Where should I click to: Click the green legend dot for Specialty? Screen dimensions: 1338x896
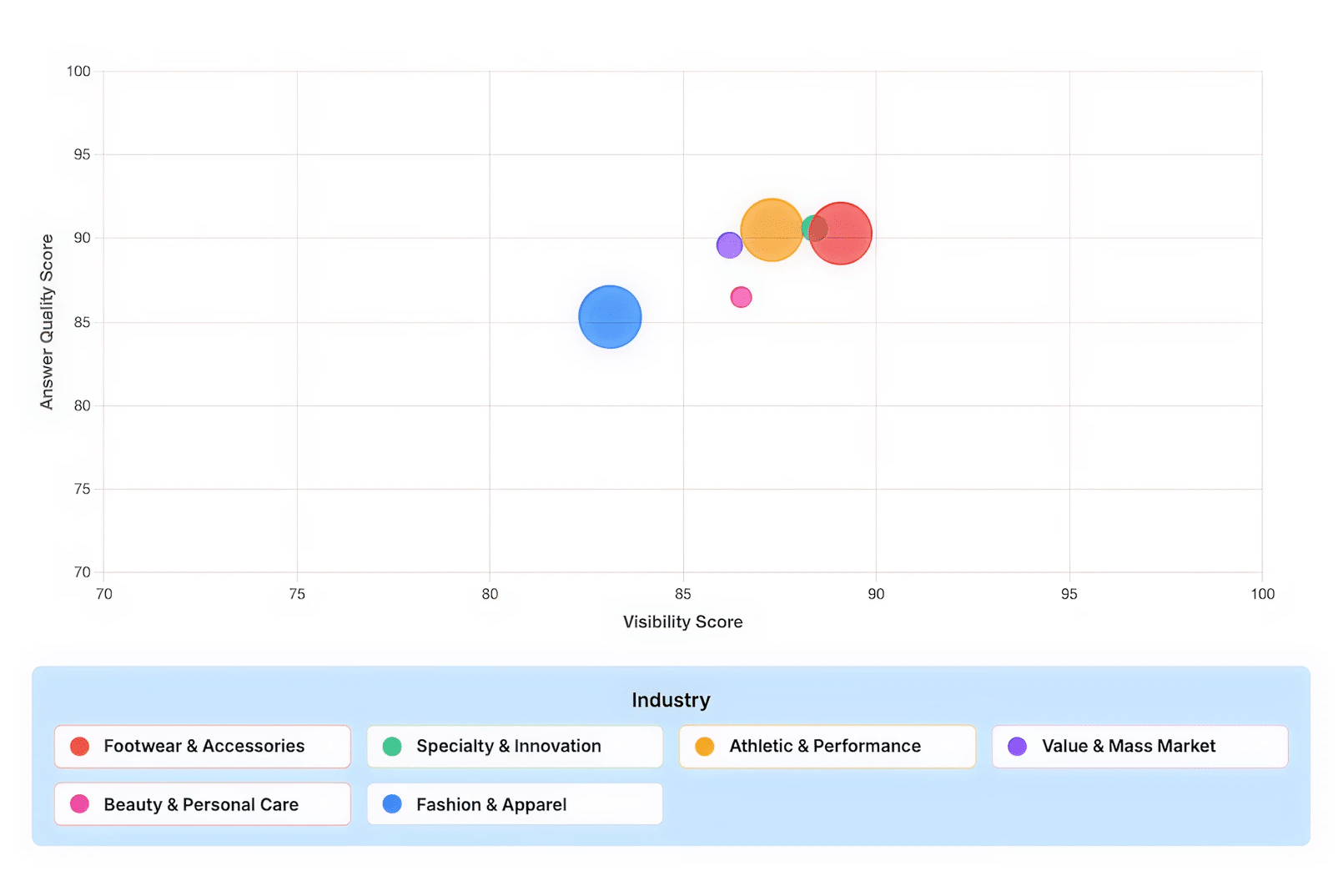392,746
